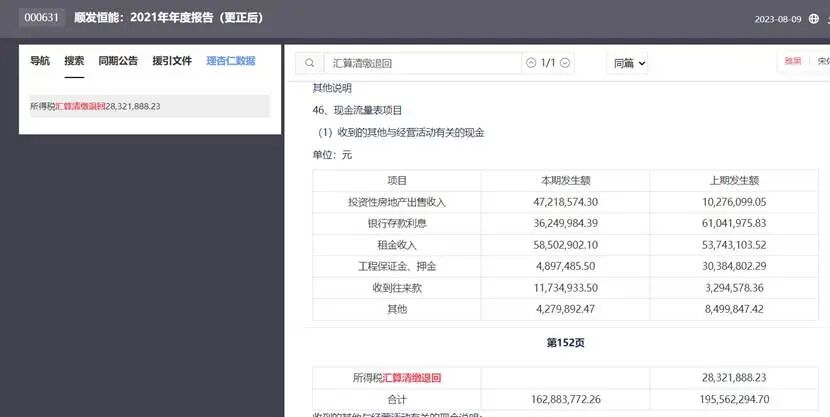Click the date 2023-08-09
The image size is (830, 417).
click(778, 19)
